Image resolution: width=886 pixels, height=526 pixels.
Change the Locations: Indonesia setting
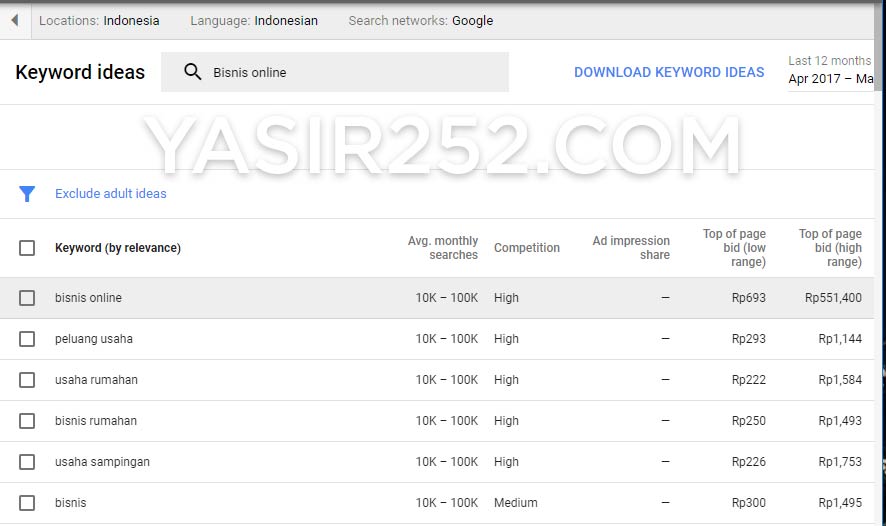[99, 21]
